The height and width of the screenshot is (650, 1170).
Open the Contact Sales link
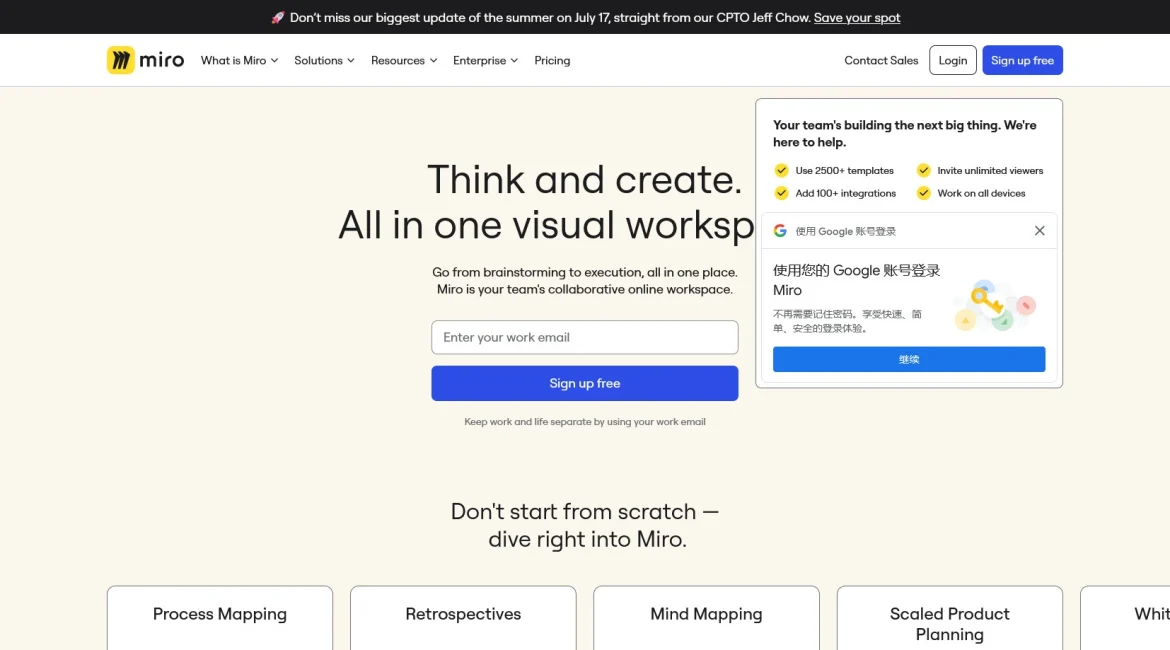pyautogui.click(x=881, y=60)
